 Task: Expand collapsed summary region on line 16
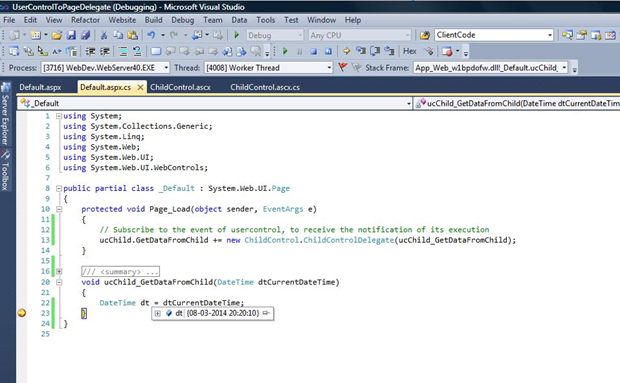click(x=59, y=272)
